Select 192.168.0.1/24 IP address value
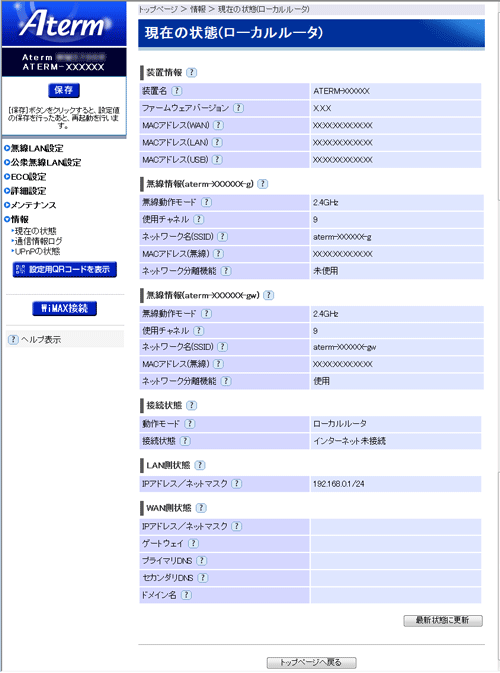500x673 pixels. [339, 484]
